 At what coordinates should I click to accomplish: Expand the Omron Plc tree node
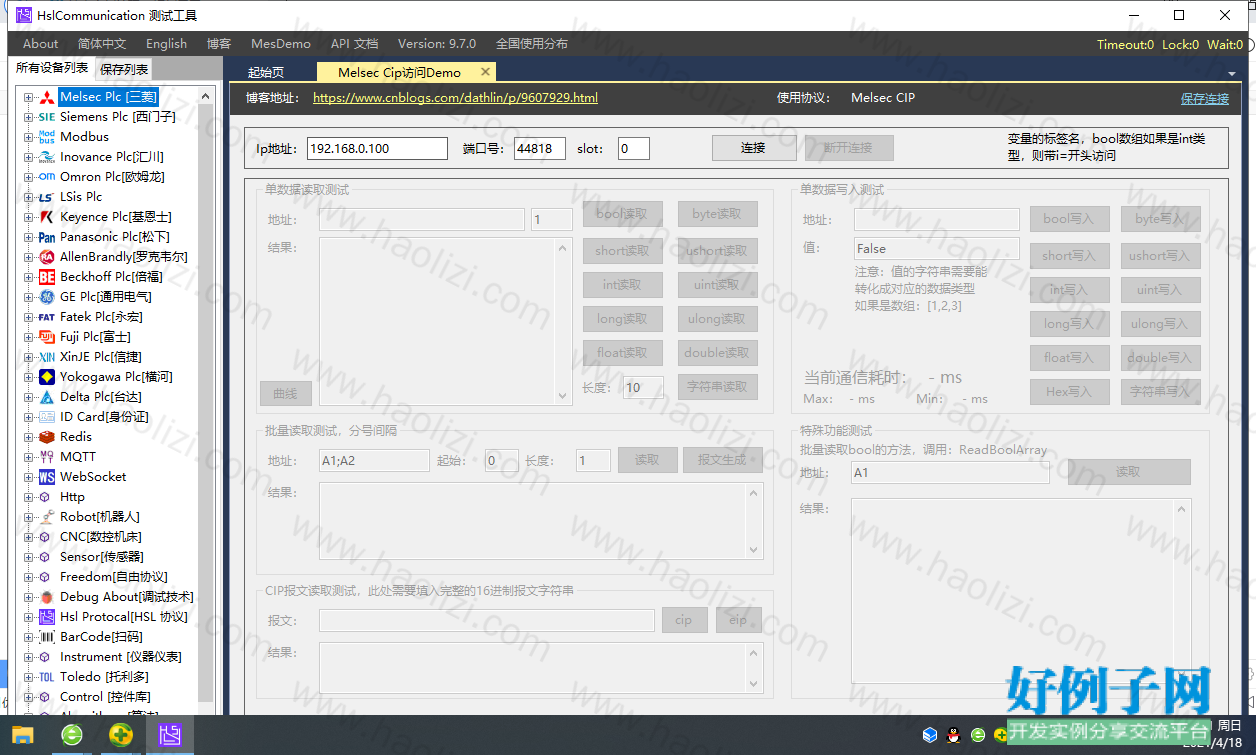28,177
